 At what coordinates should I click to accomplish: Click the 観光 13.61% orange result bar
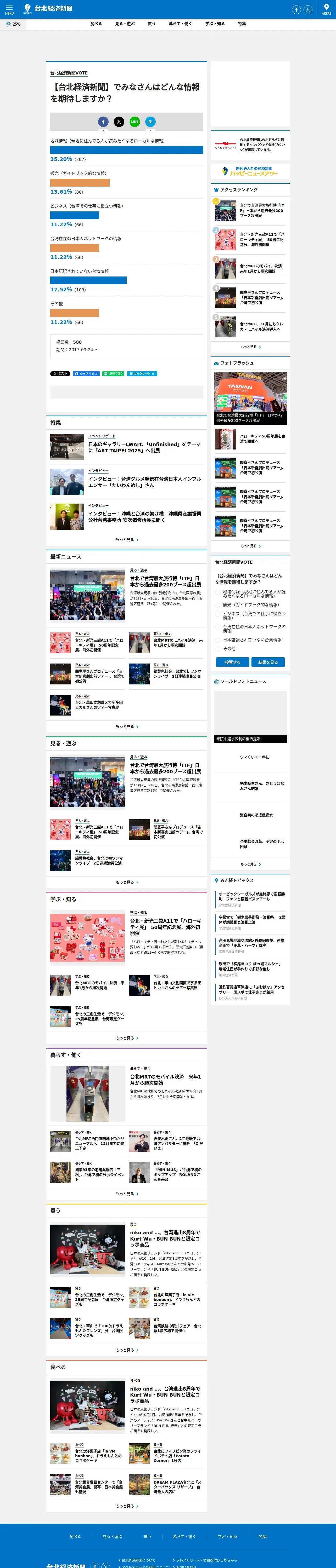[80, 183]
